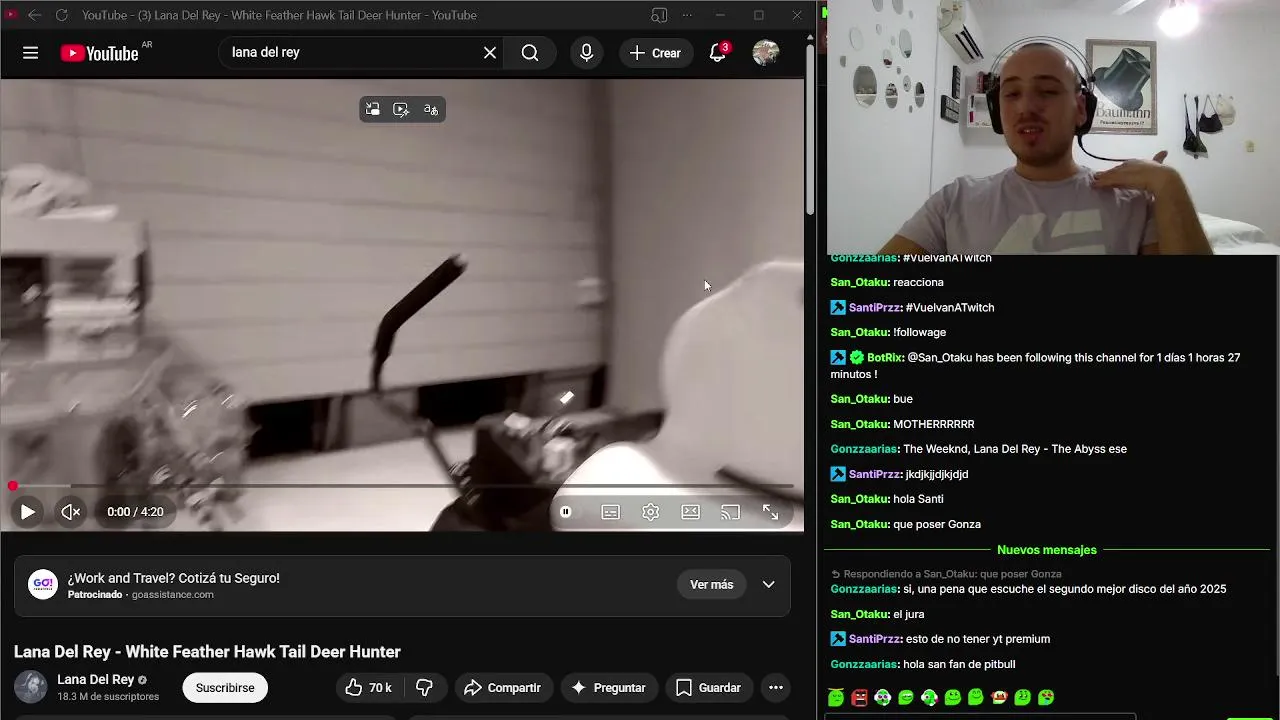Open the account avatar menu
The width and height of the screenshot is (1280, 720).
[x=766, y=53]
